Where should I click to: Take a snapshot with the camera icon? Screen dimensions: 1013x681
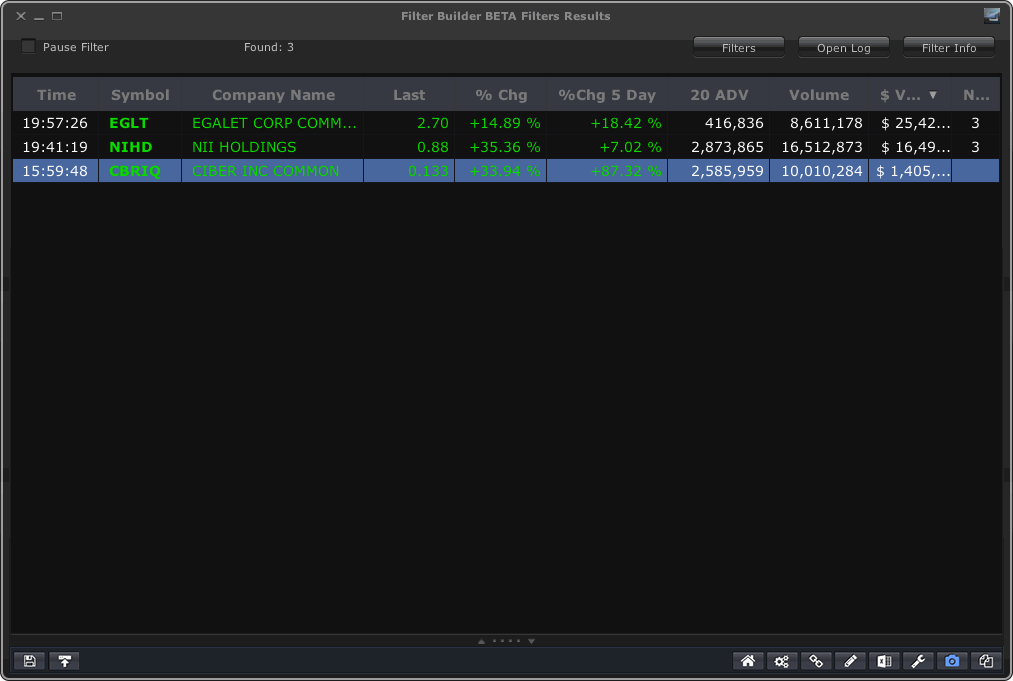coord(951,661)
